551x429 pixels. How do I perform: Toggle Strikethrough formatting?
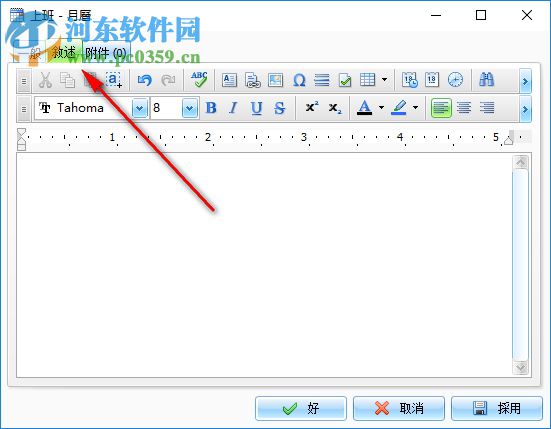click(279, 108)
